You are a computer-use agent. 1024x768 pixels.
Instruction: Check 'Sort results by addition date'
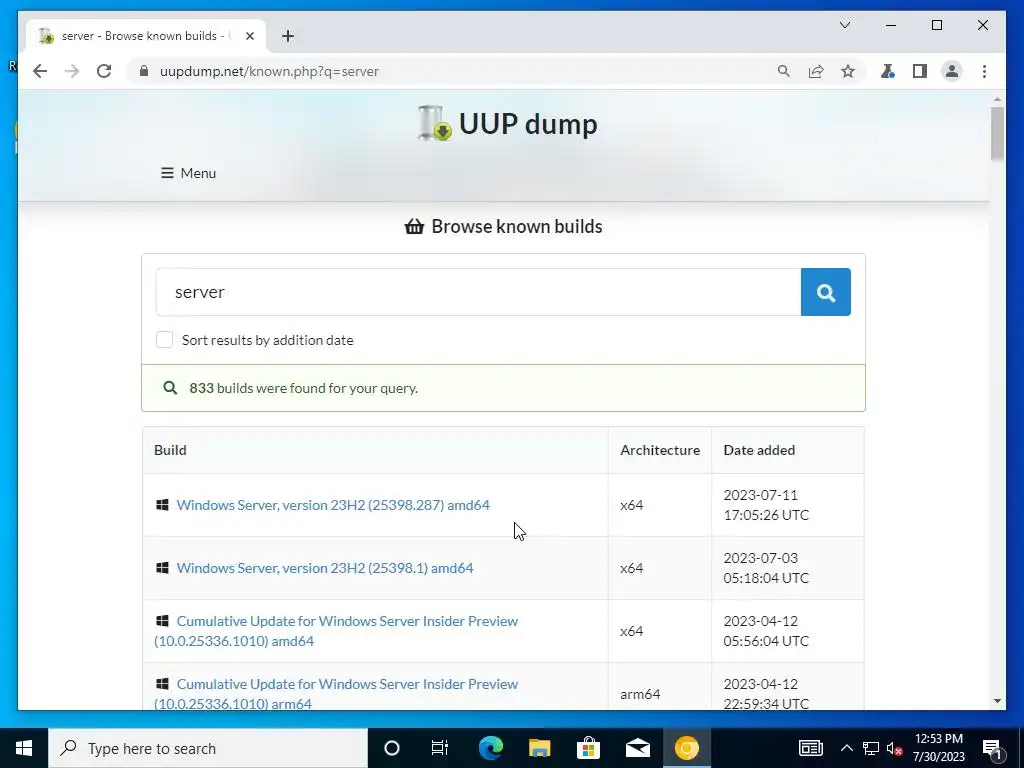165,340
